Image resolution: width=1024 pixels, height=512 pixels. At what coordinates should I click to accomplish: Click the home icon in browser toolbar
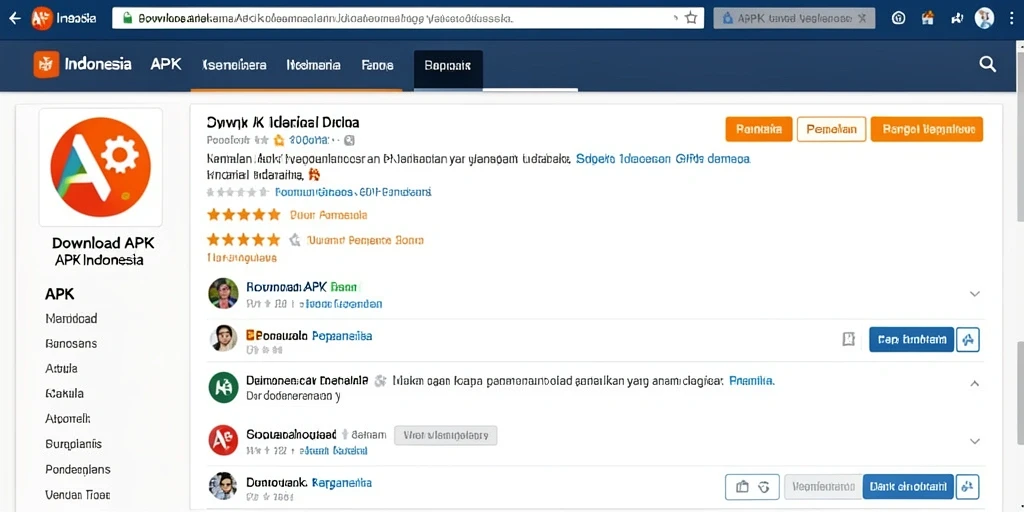click(927, 18)
